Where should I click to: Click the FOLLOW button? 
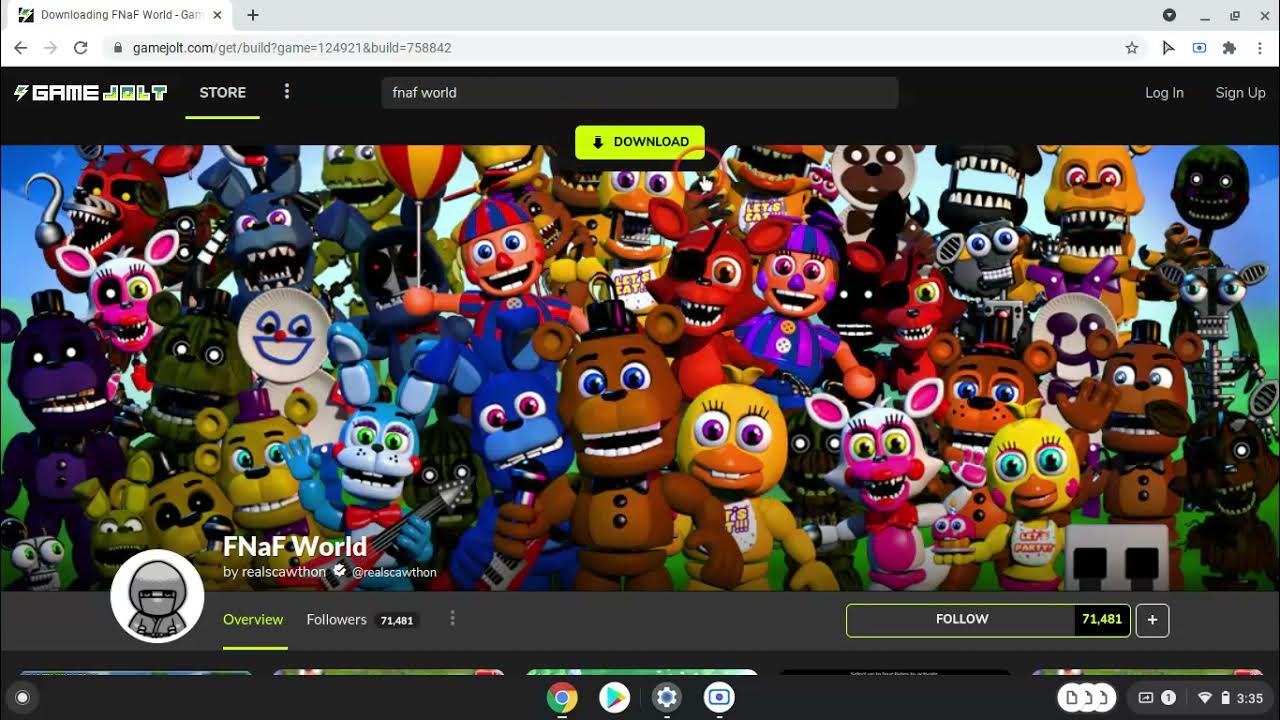pyautogui.click(x=962, y=620)
